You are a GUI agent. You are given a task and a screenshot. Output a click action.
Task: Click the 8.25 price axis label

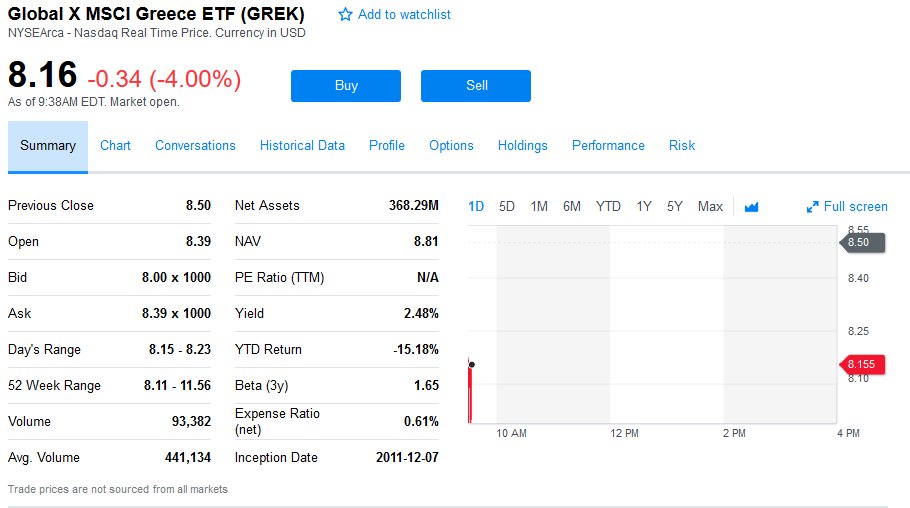(858, 331)
